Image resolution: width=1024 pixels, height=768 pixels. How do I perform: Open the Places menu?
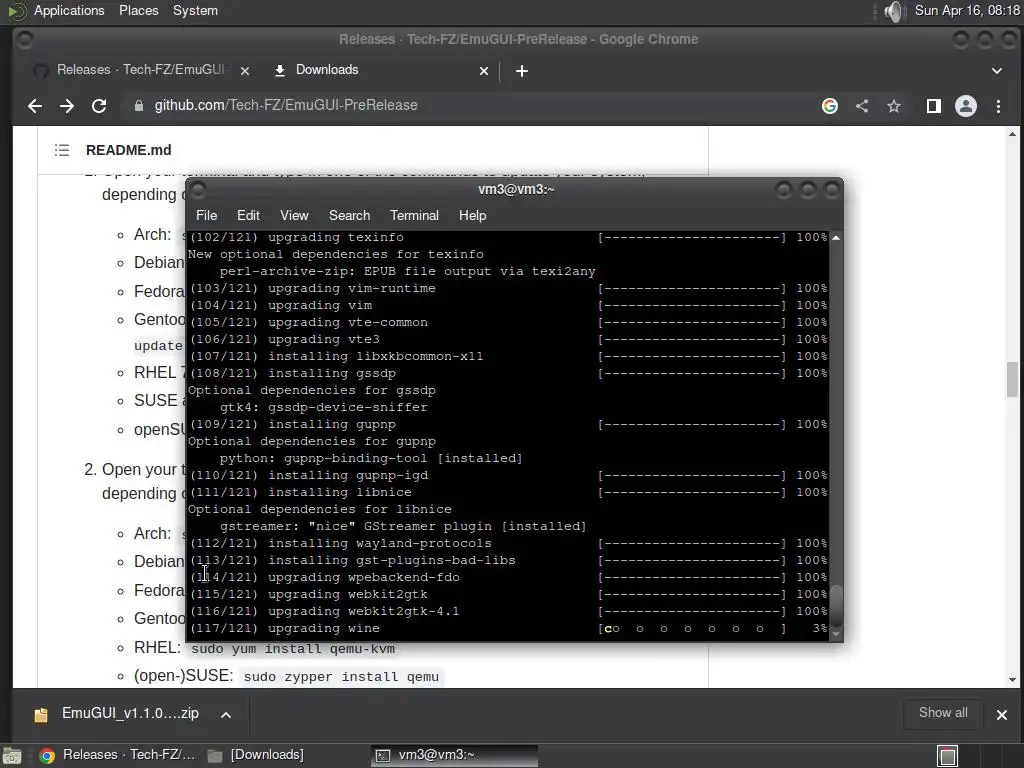tap(138, 10)
